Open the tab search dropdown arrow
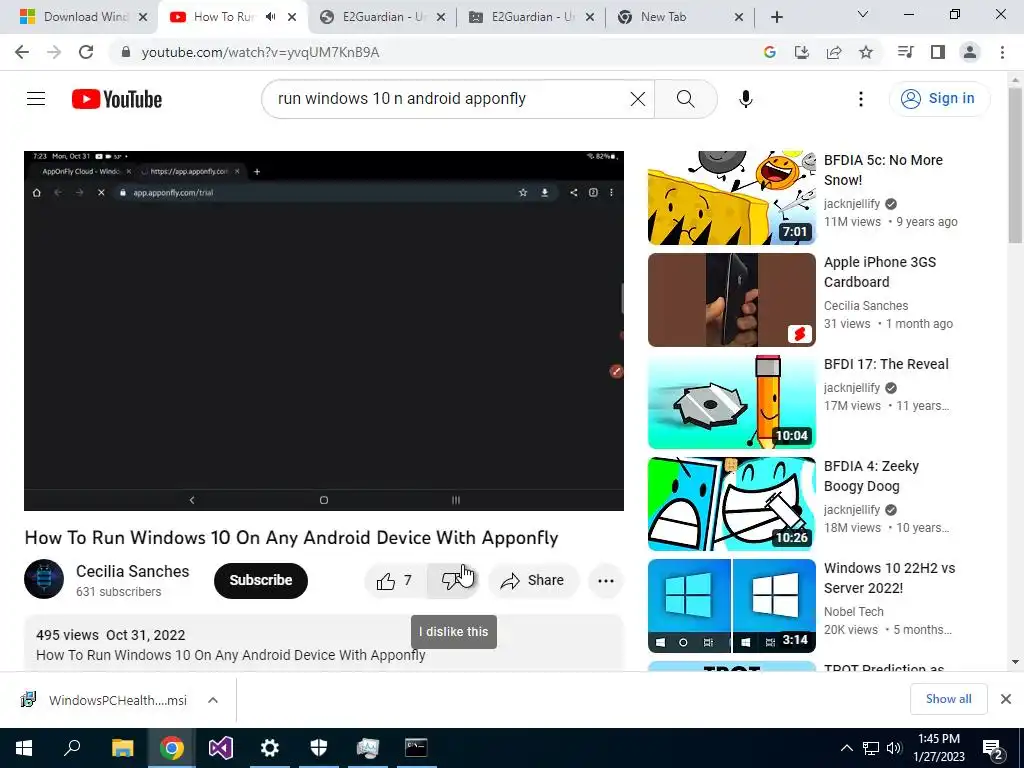This screenshot has width=1024, height=768. (x=863, y=14)
